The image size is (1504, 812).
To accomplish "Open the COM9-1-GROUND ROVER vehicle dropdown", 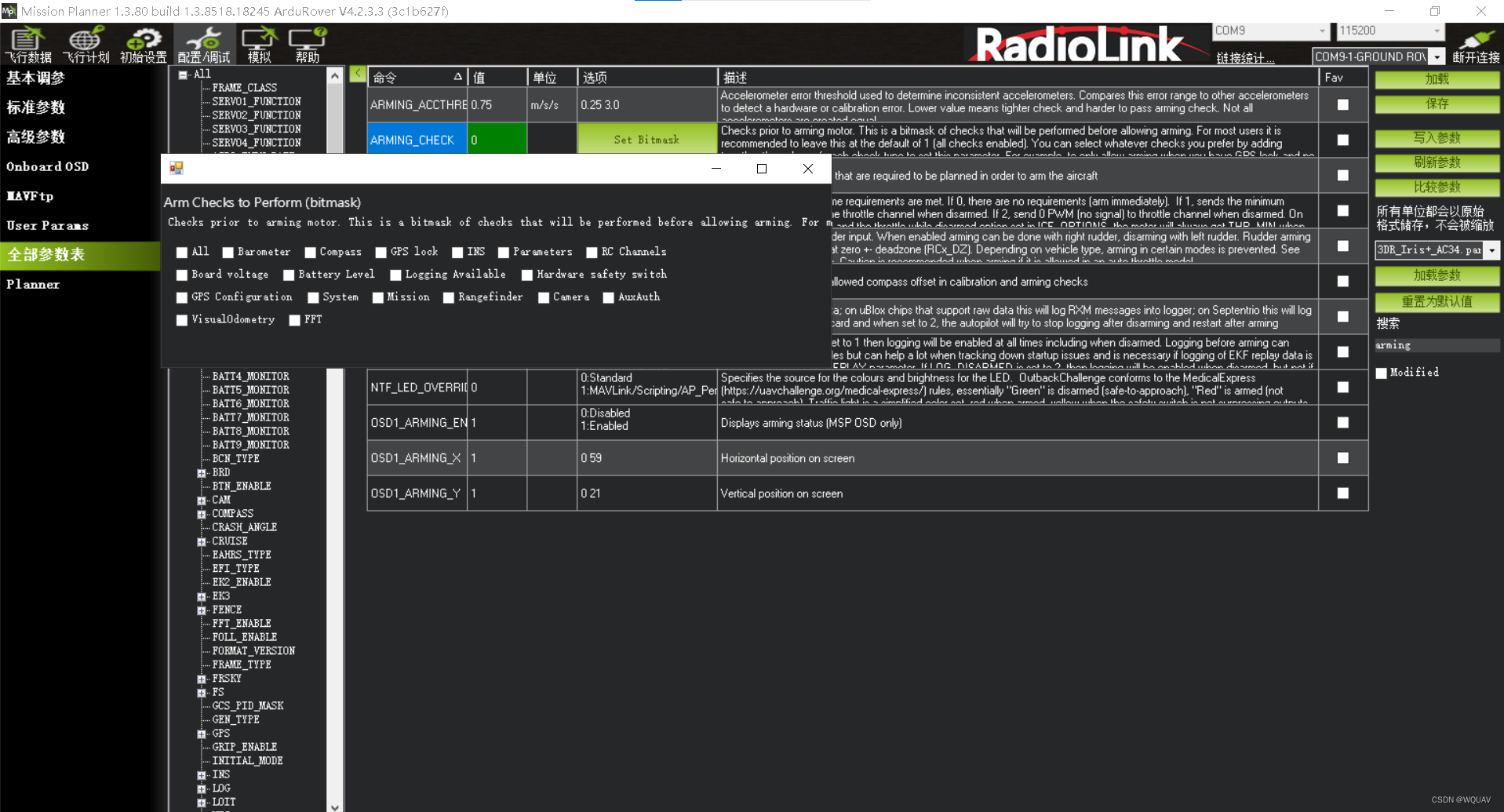I will point(1437,56).
